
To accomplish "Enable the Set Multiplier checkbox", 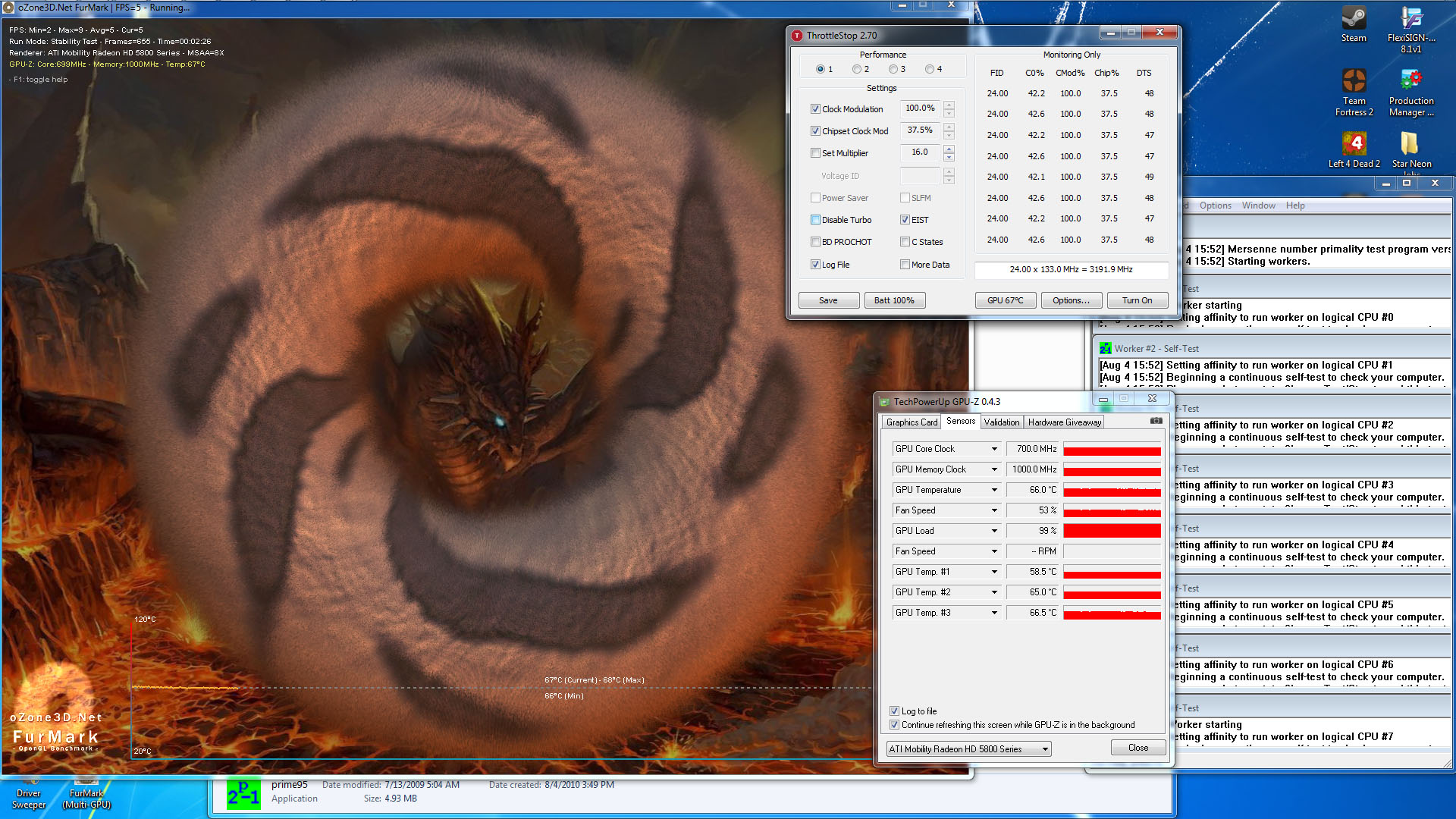I will (x=815, y=153).
